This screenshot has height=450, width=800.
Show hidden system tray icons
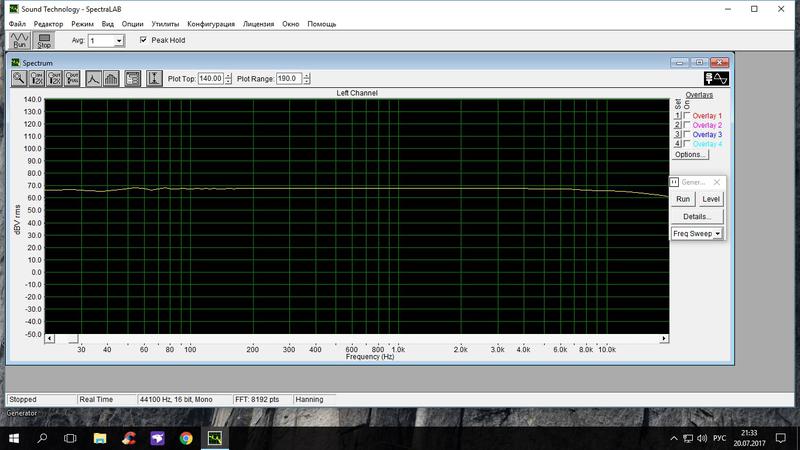click(x=674, y=438)
